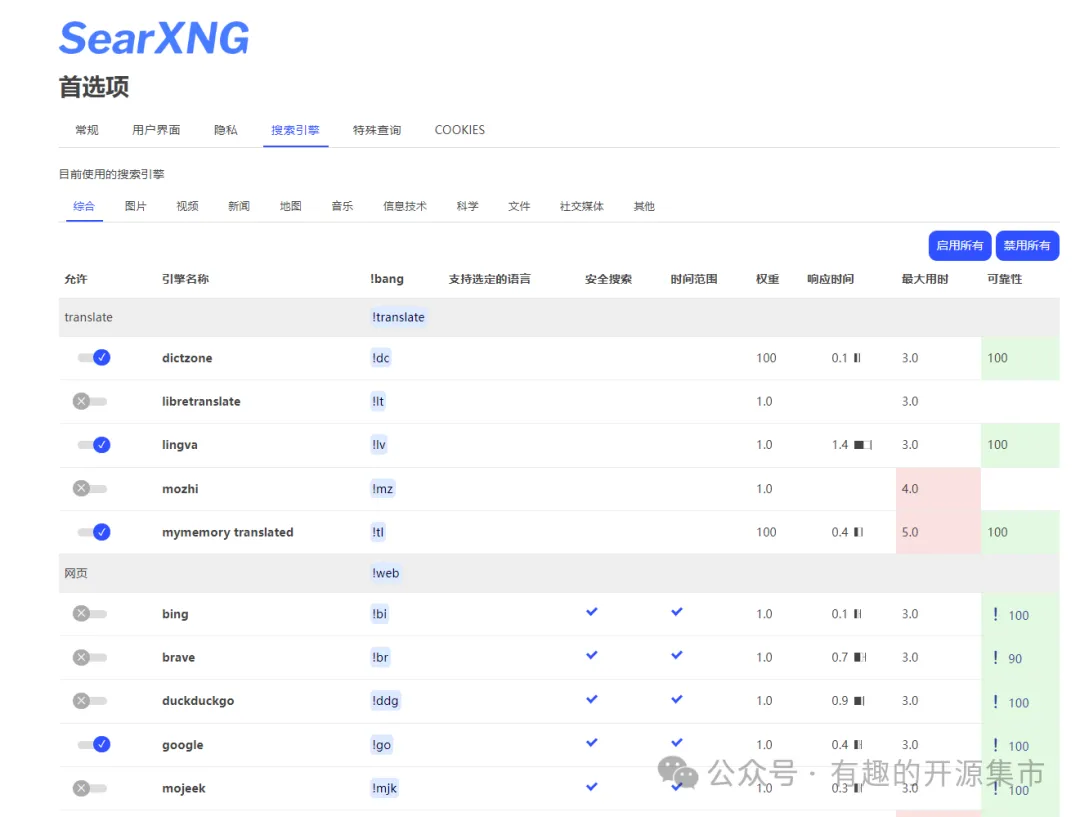Disable the dictzone engine toggle
The width and height of the screenshot is (1080, 817).
pos(94,358)
